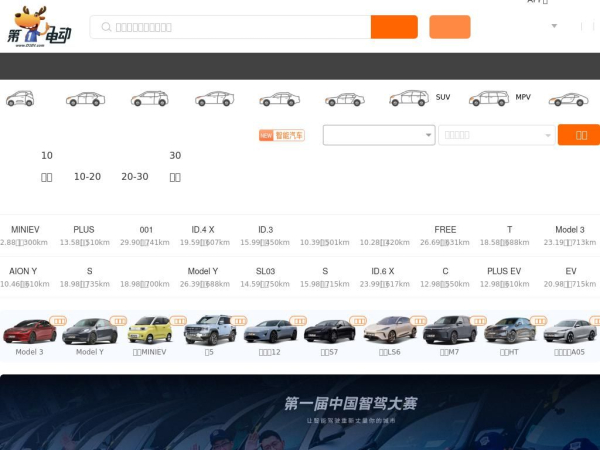Select the 20-30 price range
Screen dimensions: 600x450
(135, 177)
